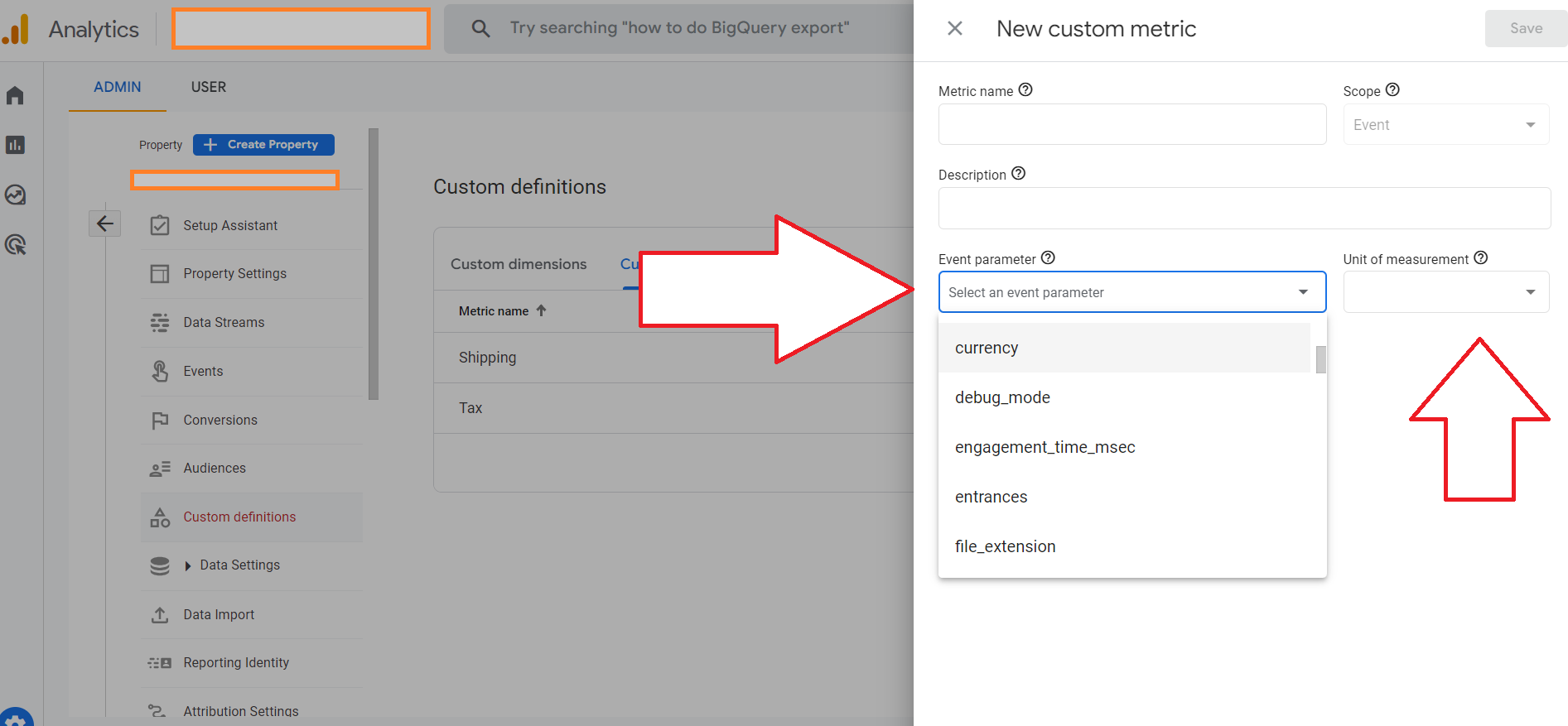Click the Data Import upload icon
The width and height of the screenshot is (1568, 726).
pos(160,614)
